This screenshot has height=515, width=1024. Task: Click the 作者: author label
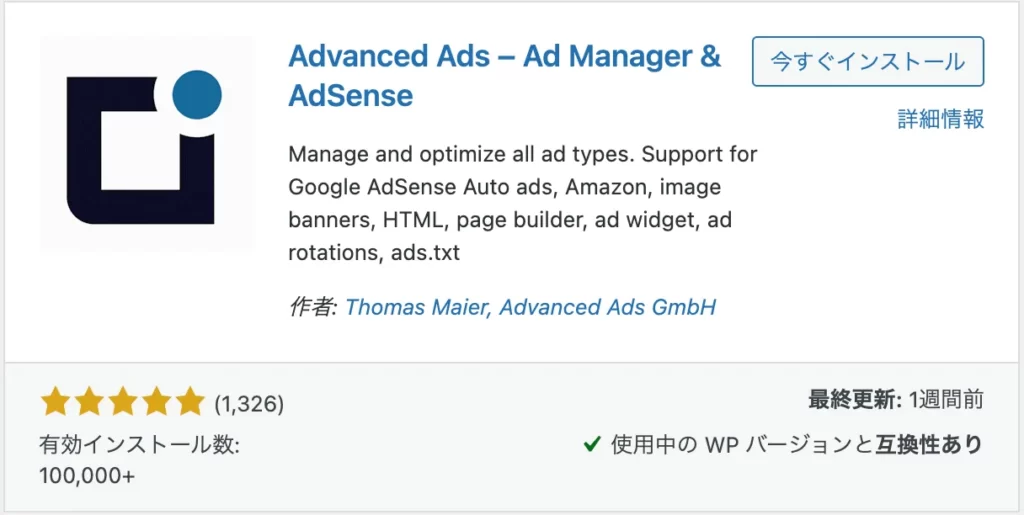click(313, 306)
